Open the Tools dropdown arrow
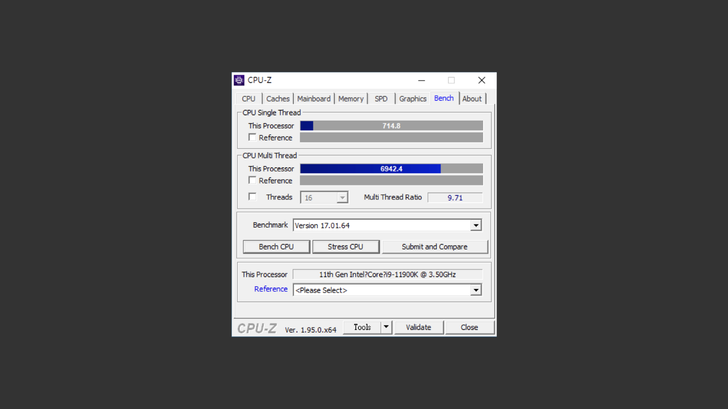This screenshot has width=728, height=409. pos(386,327)
